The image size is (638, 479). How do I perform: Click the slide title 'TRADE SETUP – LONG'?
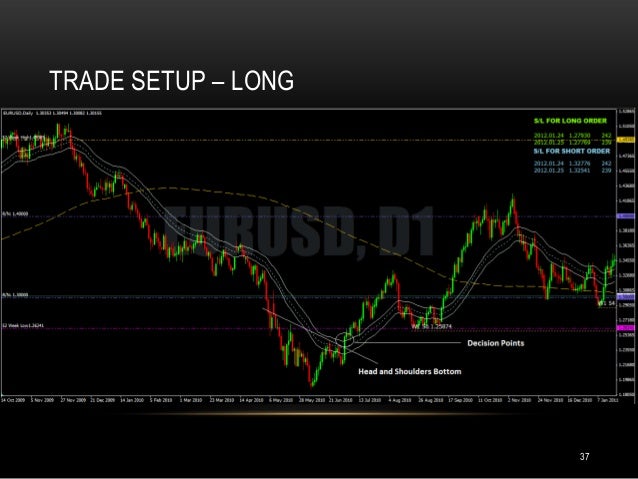(x=171, y=80)
